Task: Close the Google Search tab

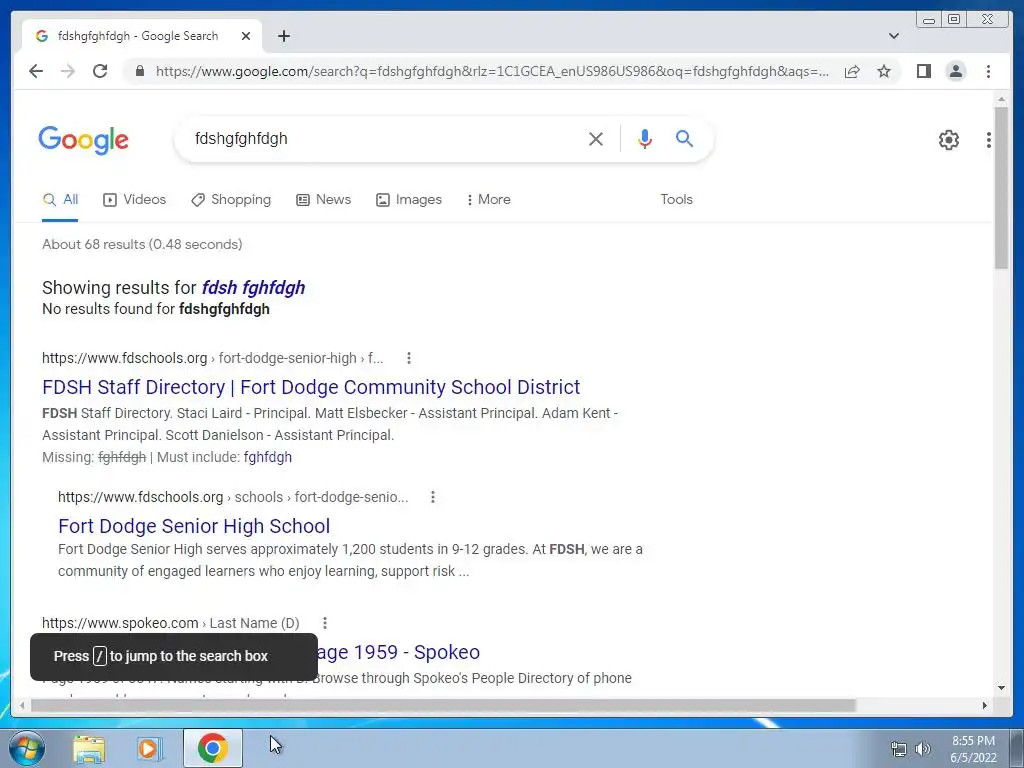Action: tap(246, 36)
